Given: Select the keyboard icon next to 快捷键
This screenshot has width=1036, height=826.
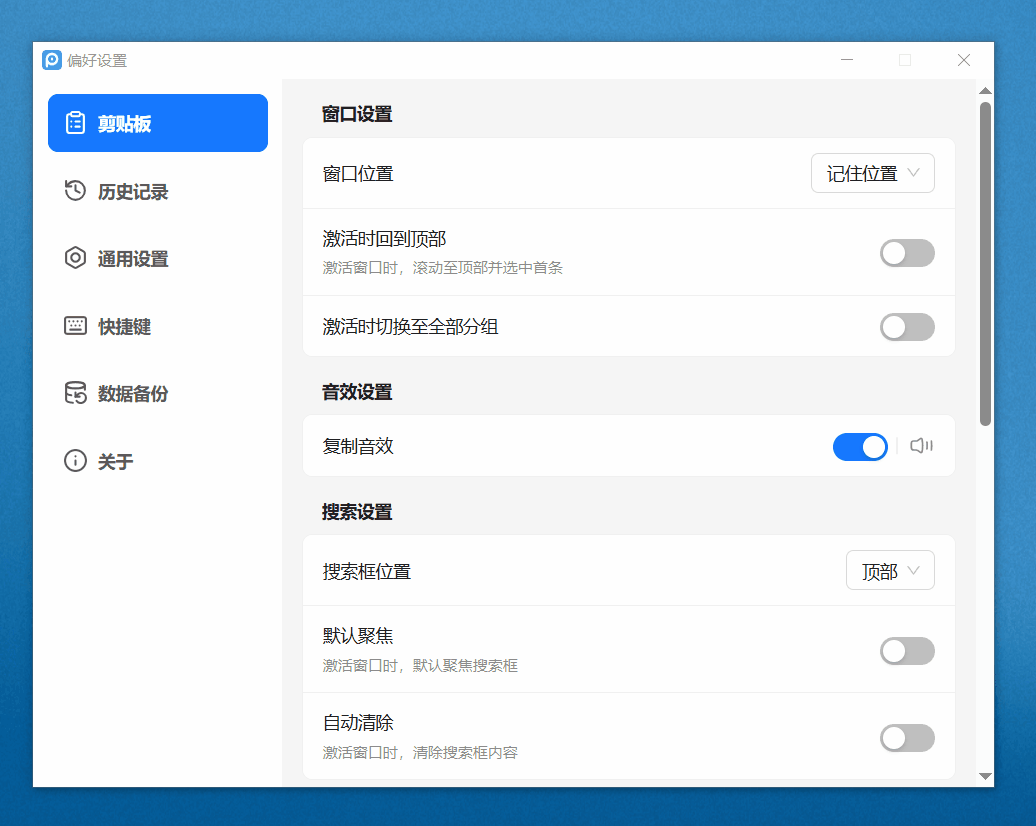Looking at the screenshot, I should [x=74, y=325].
